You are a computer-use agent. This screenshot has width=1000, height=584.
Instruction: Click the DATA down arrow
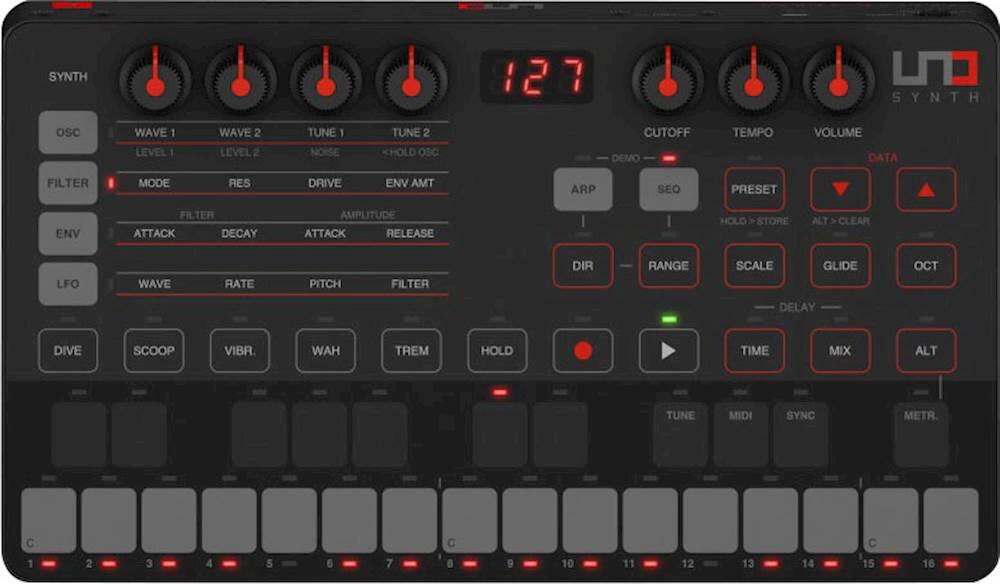click(x=839, y=189)
